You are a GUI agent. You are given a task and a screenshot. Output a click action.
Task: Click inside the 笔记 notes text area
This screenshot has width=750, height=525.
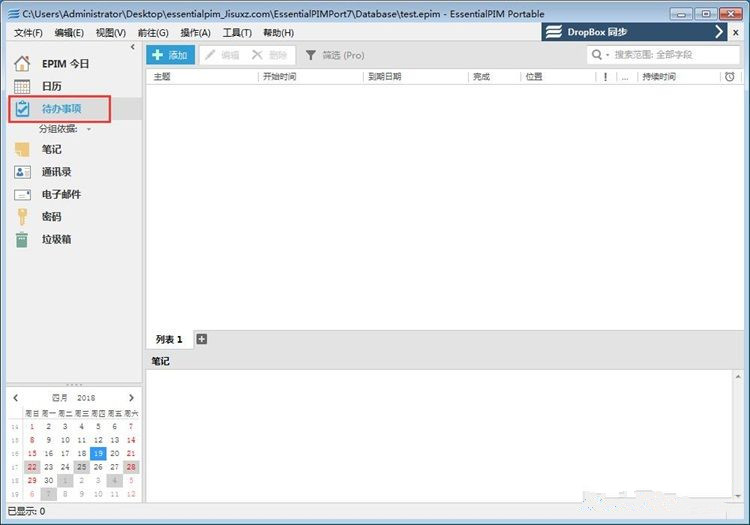439,436
